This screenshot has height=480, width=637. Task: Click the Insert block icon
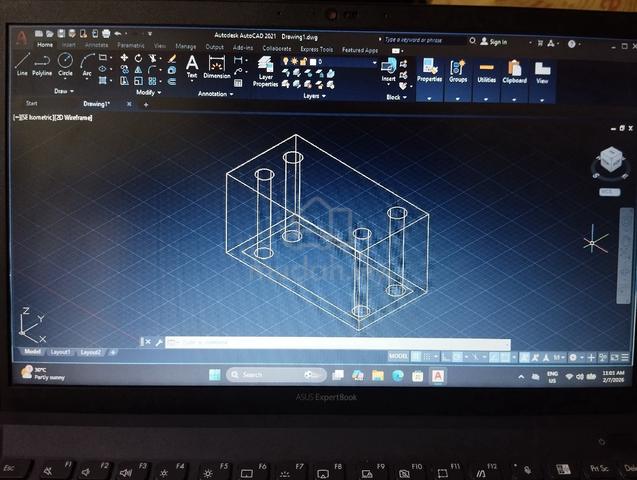[388, 69]
